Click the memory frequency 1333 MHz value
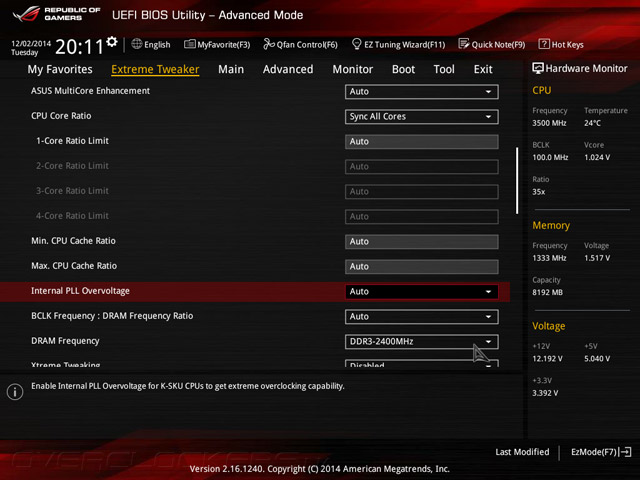640x480 pixels. pyautogui.click(x=549, y=258)
